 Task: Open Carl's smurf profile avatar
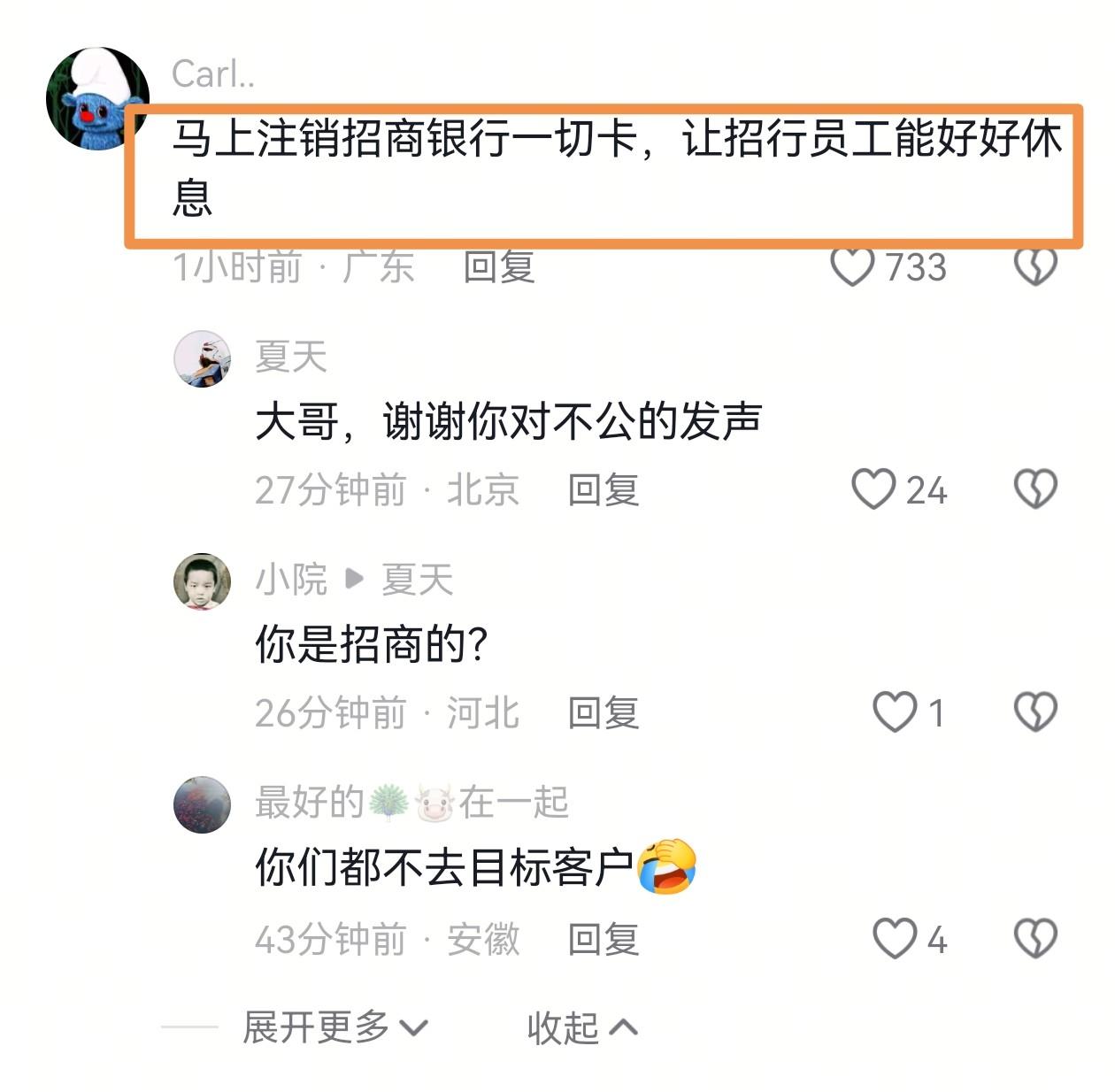tap(97, 98)
